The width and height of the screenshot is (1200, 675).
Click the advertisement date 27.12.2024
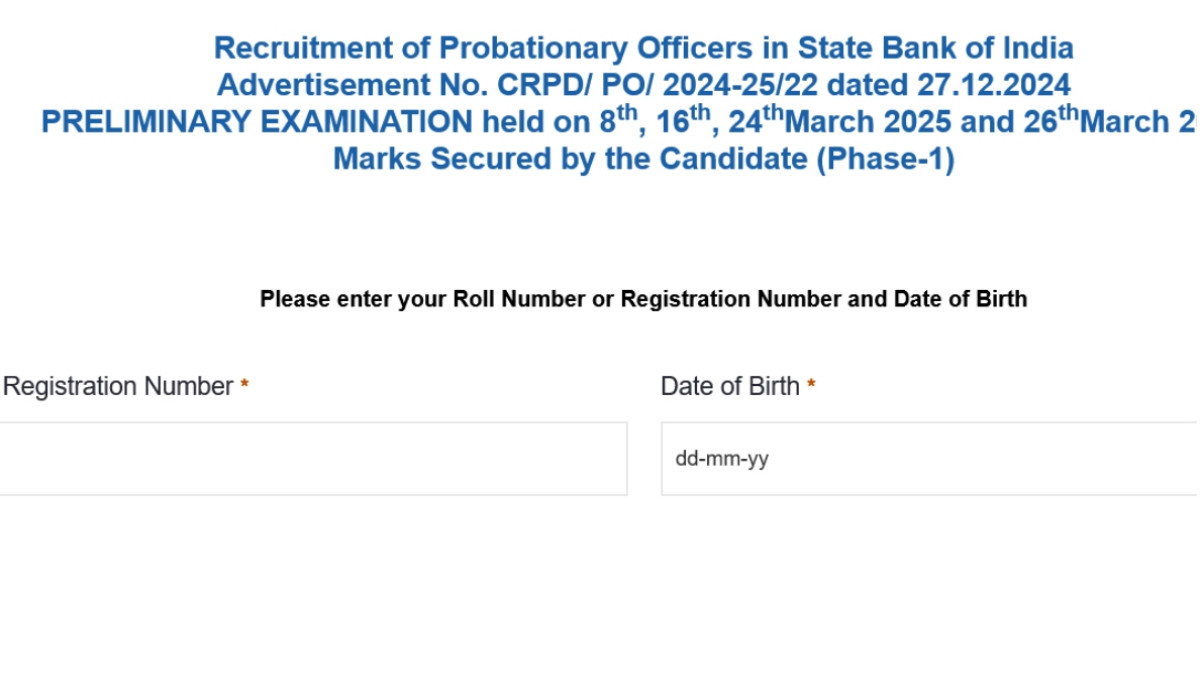(x=990, y=84)
